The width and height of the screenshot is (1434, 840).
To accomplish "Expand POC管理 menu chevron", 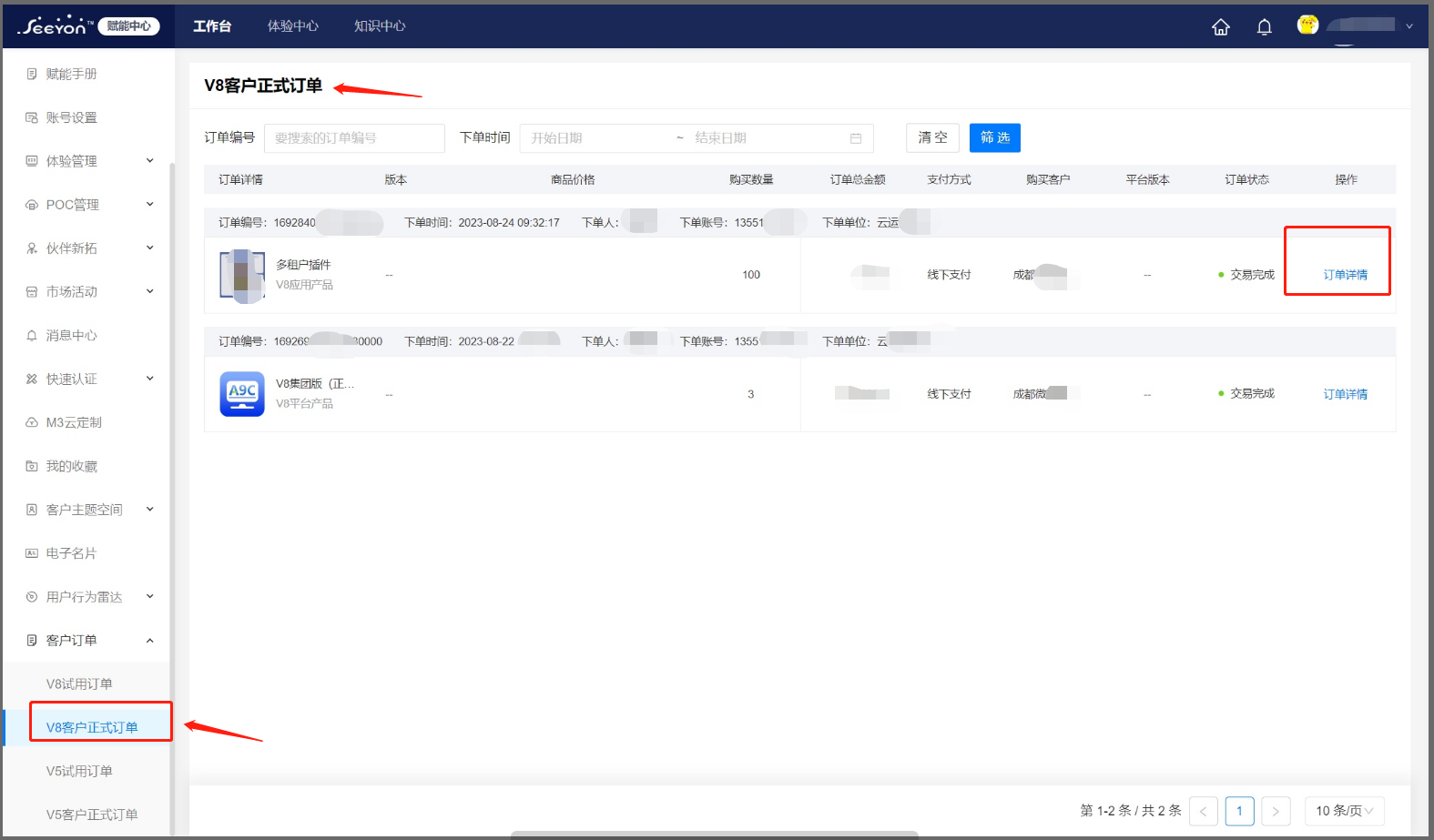I will coord(150,205).
